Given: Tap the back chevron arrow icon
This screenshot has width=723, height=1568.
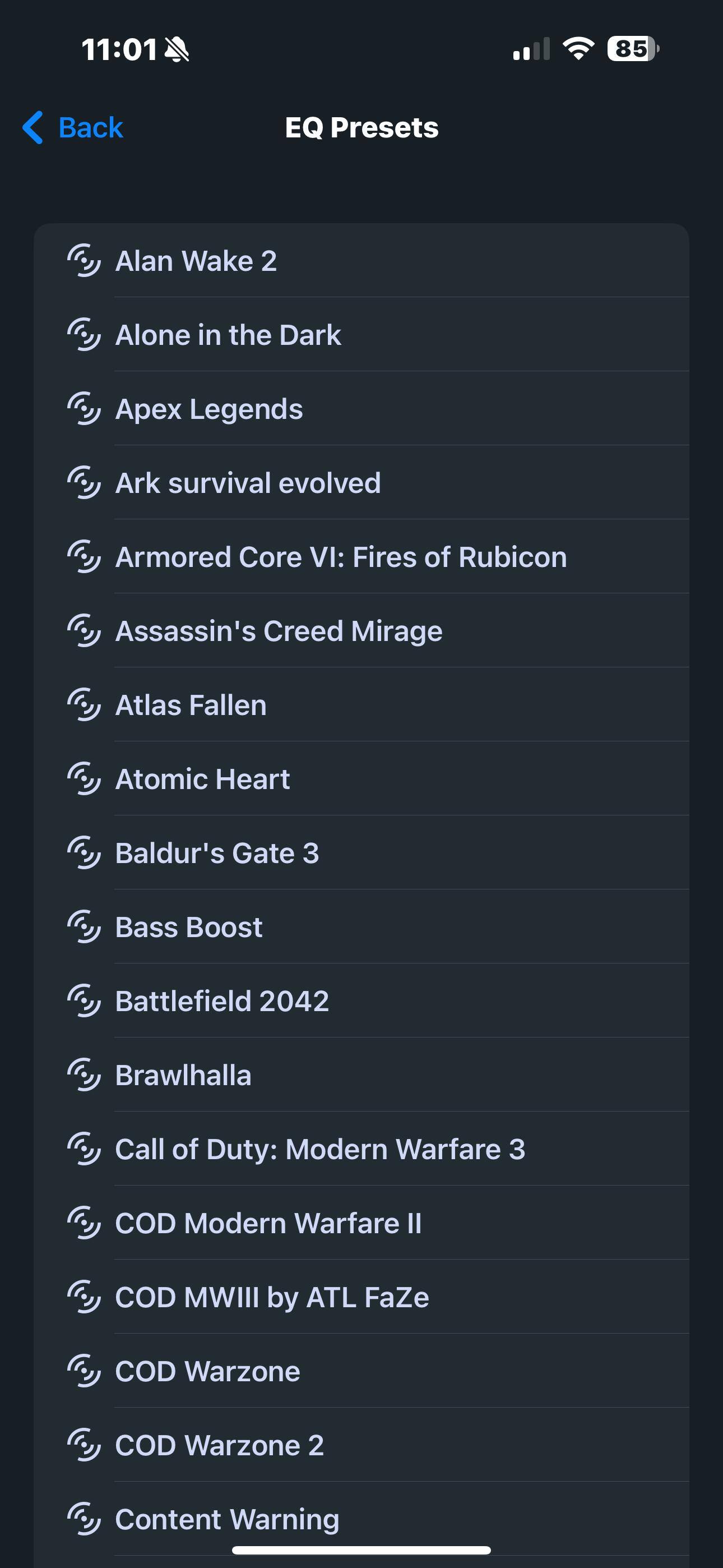Looking at the screenshot, I should tap(33, 127).
